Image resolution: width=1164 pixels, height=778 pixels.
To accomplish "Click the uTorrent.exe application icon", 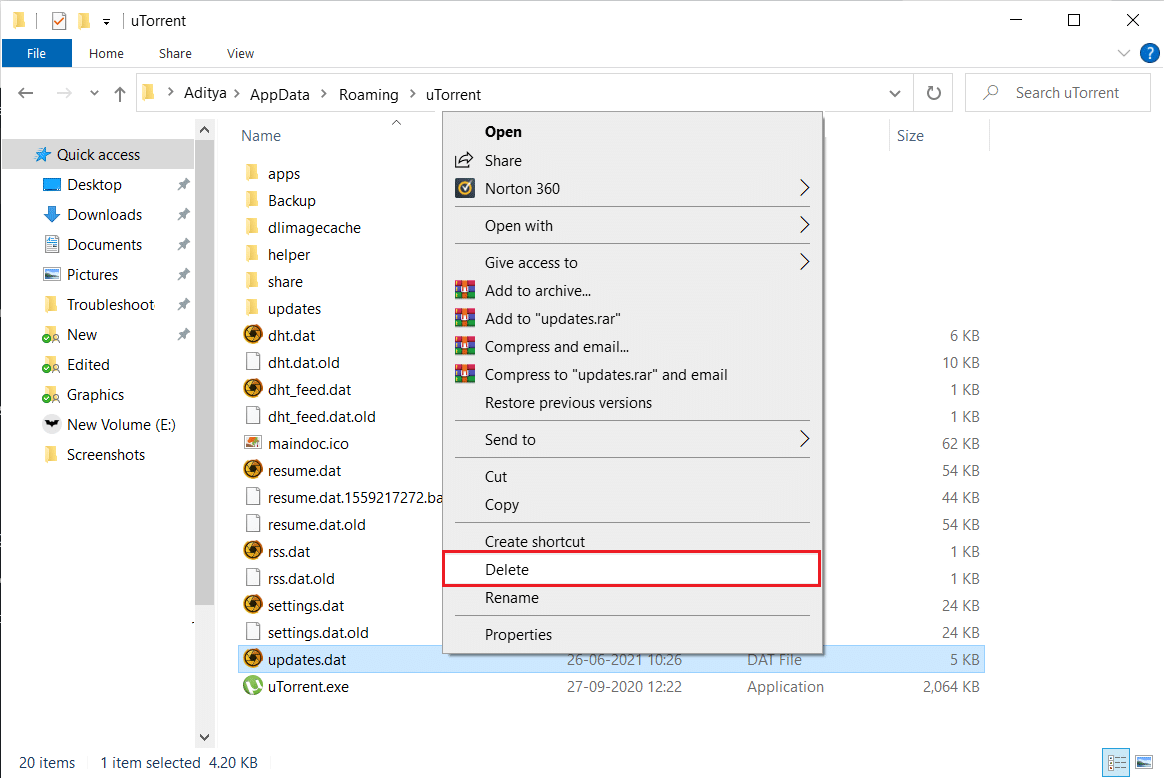I will pos(253,686).
